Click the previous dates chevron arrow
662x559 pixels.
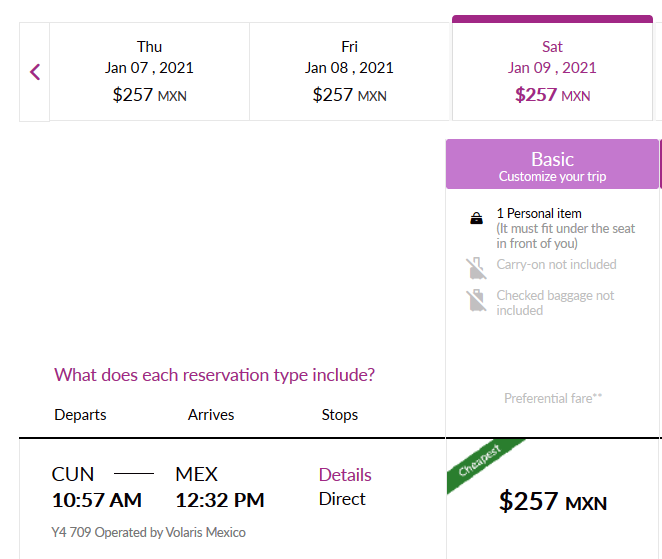[x=35, y=72]
